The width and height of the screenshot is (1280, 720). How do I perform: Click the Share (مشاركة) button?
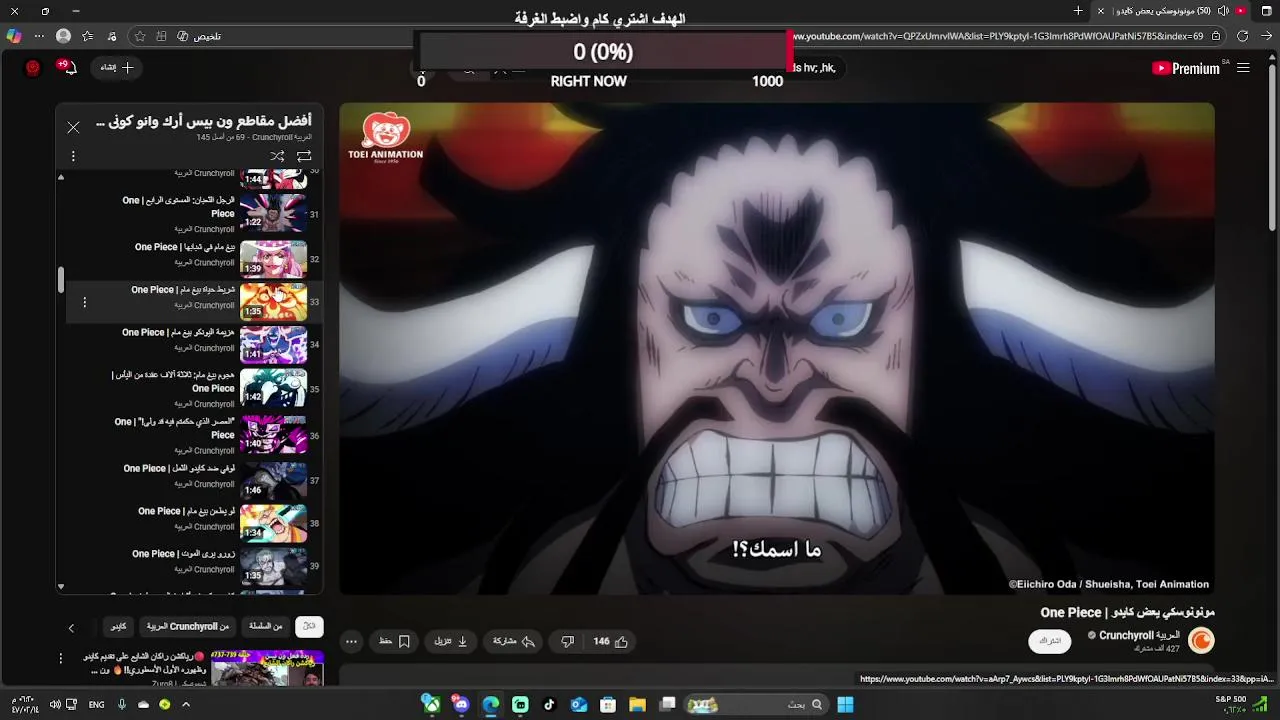click(513, 642)
